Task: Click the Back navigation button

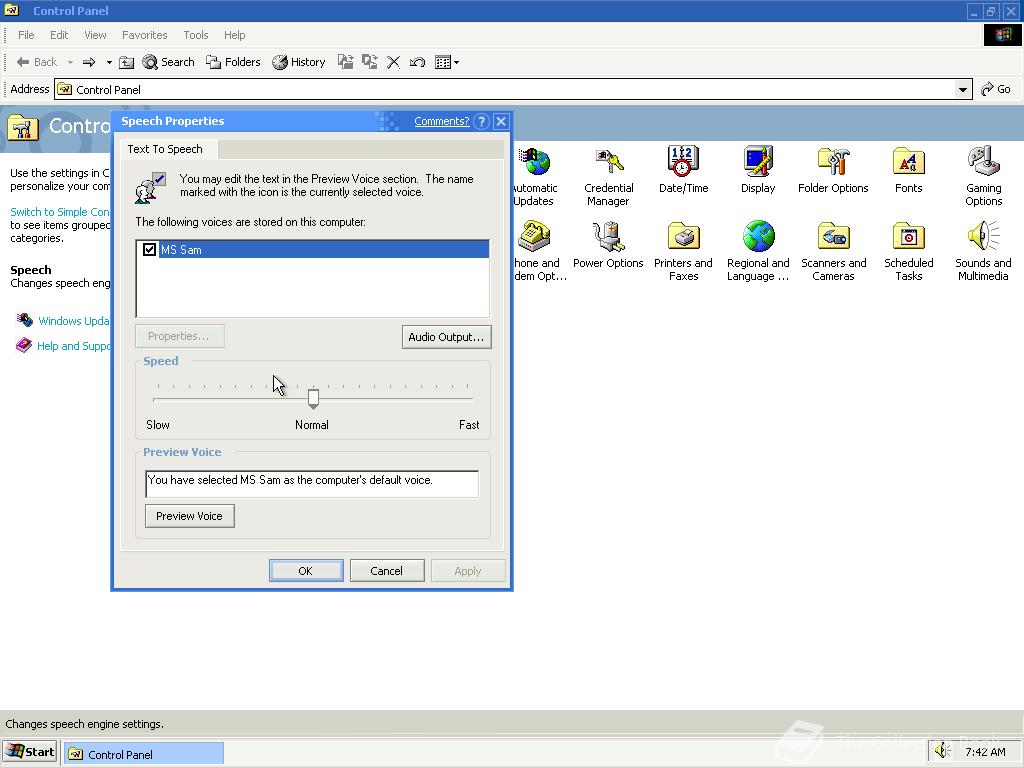Action: coord(37,62)
